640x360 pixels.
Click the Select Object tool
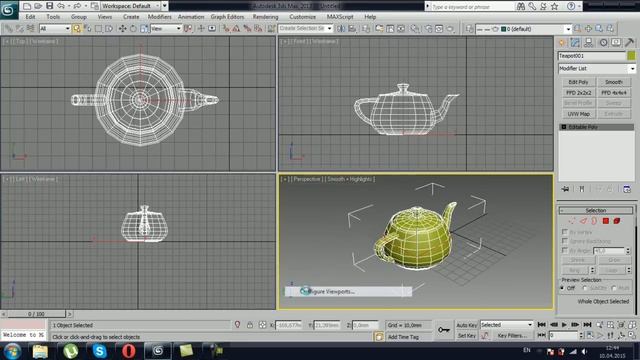point(77,29)
